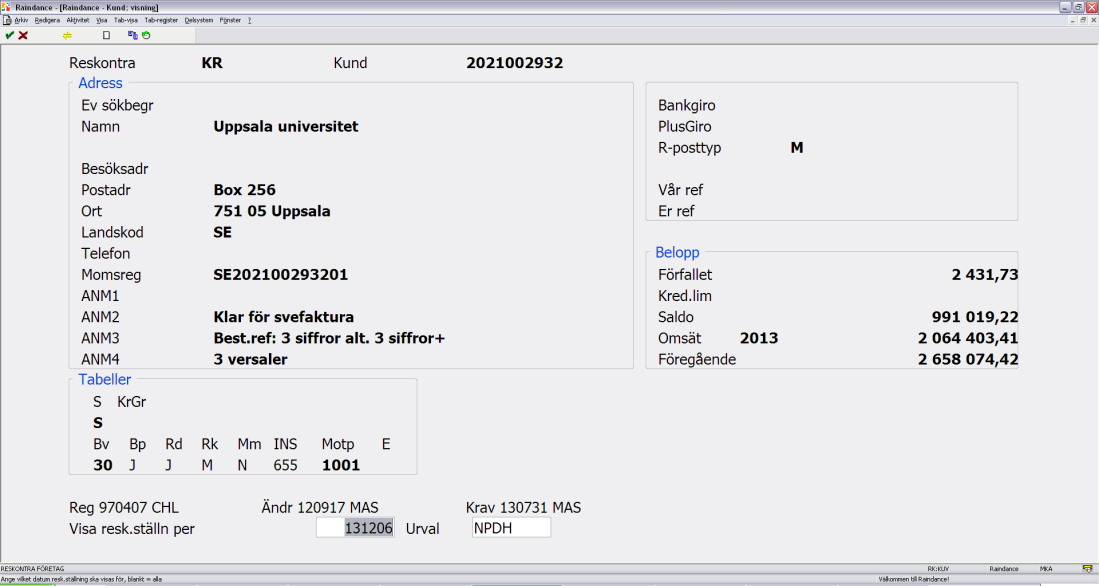Click the blank page toolbar icon
The image size is (1099, 586).
click(x=107, y=35)
